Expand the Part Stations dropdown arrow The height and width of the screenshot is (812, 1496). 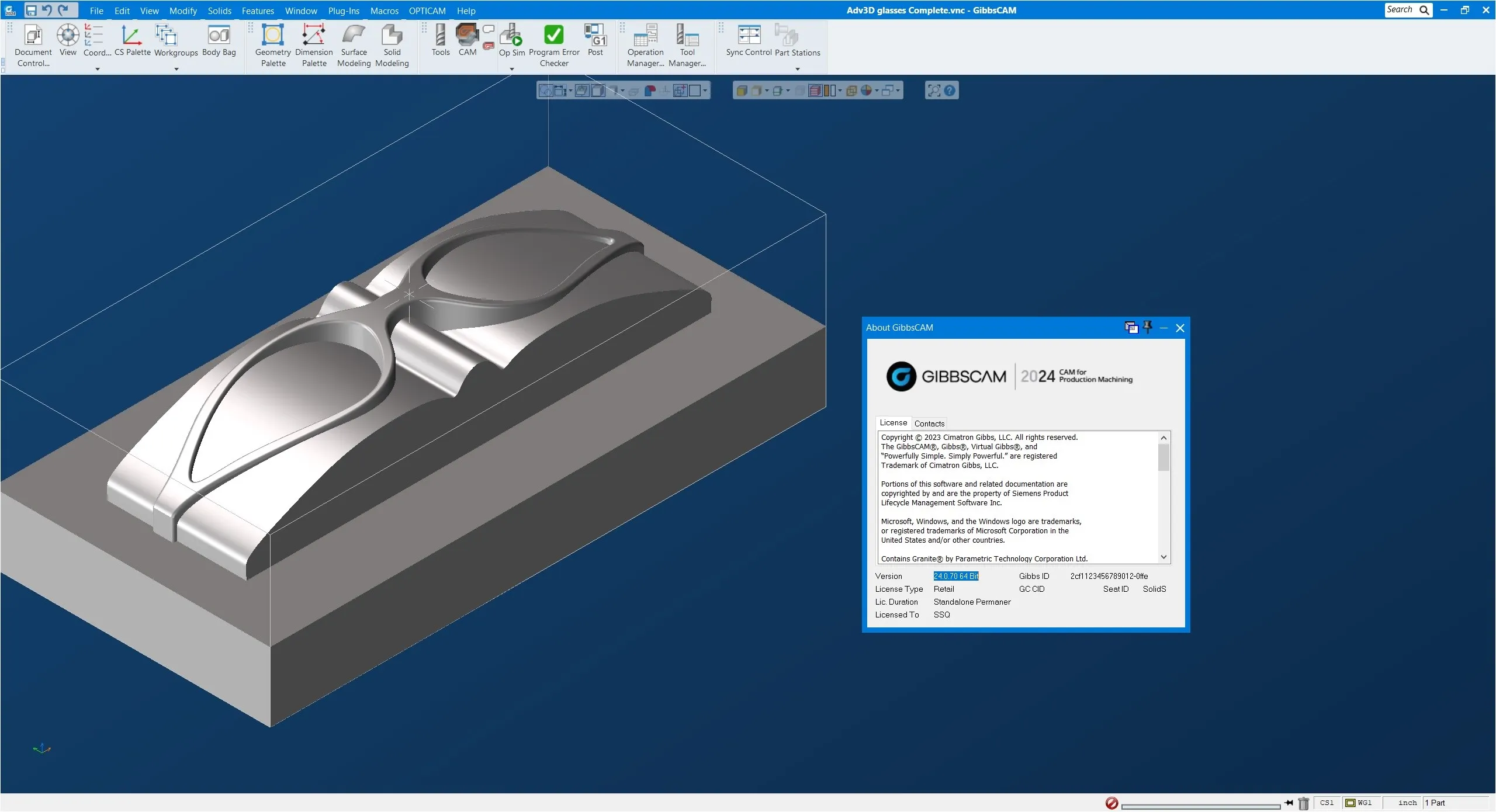click(797, 69)
